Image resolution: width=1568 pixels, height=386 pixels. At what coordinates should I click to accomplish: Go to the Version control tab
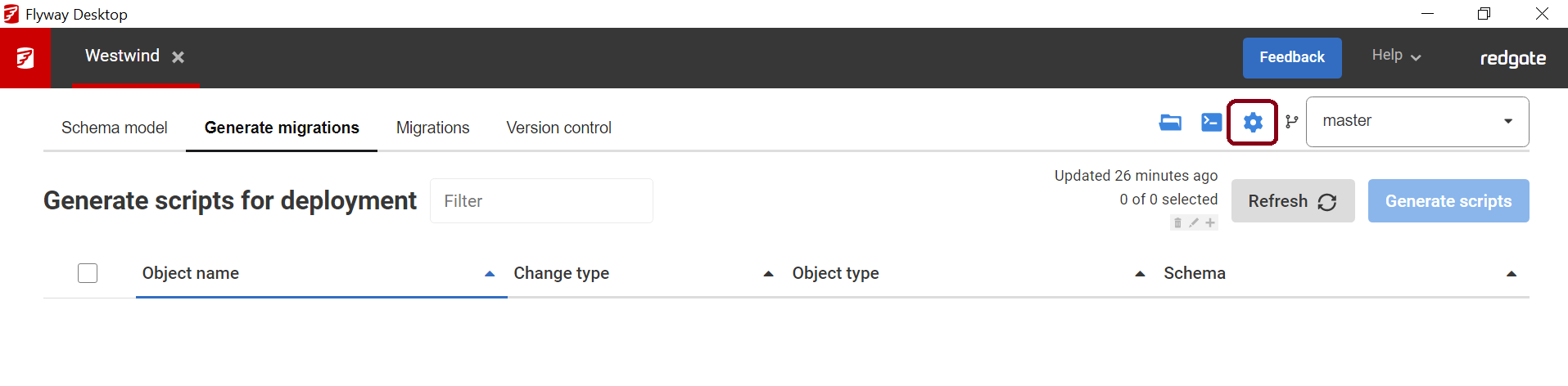[x=558, y=128]
